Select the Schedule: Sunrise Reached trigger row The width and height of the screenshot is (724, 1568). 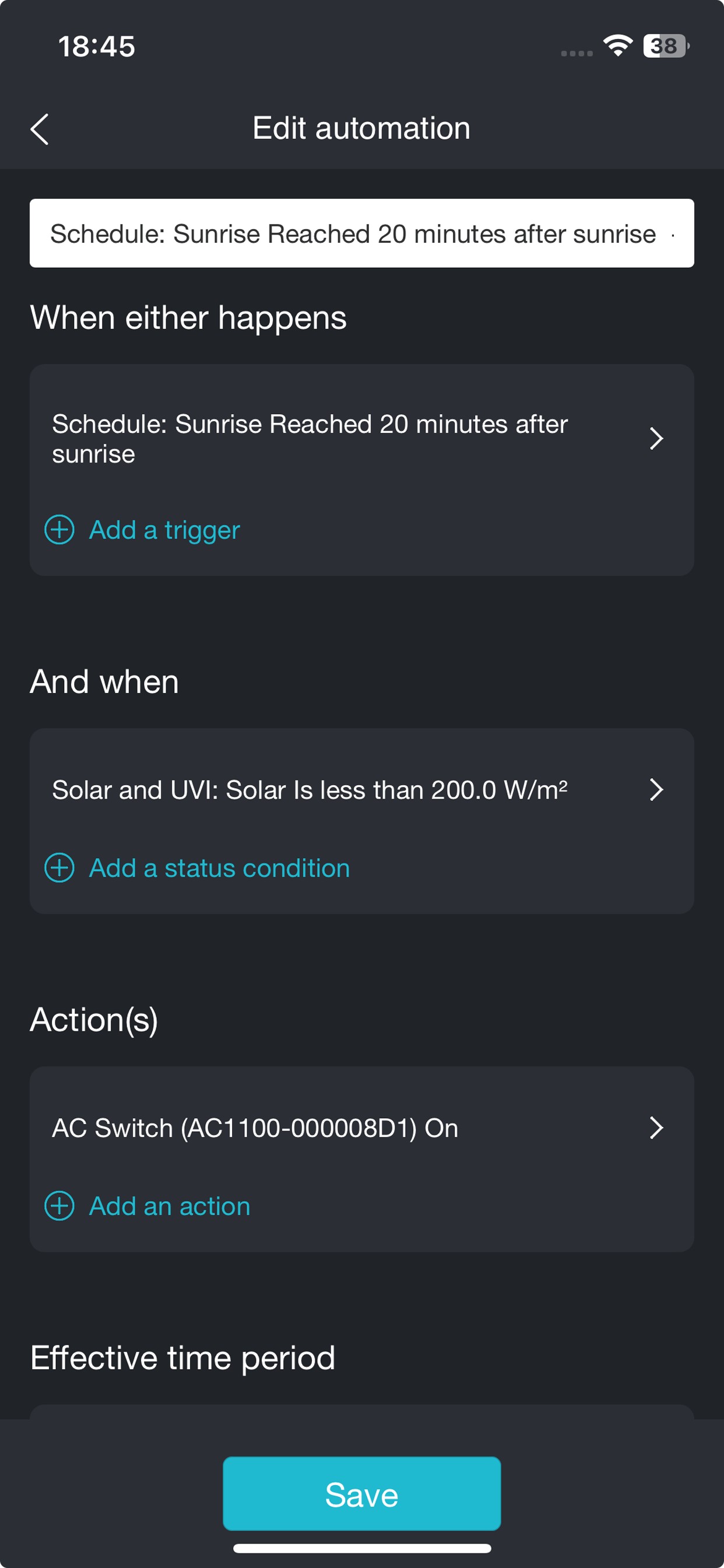pyautogui.click(x=362, y=438)
